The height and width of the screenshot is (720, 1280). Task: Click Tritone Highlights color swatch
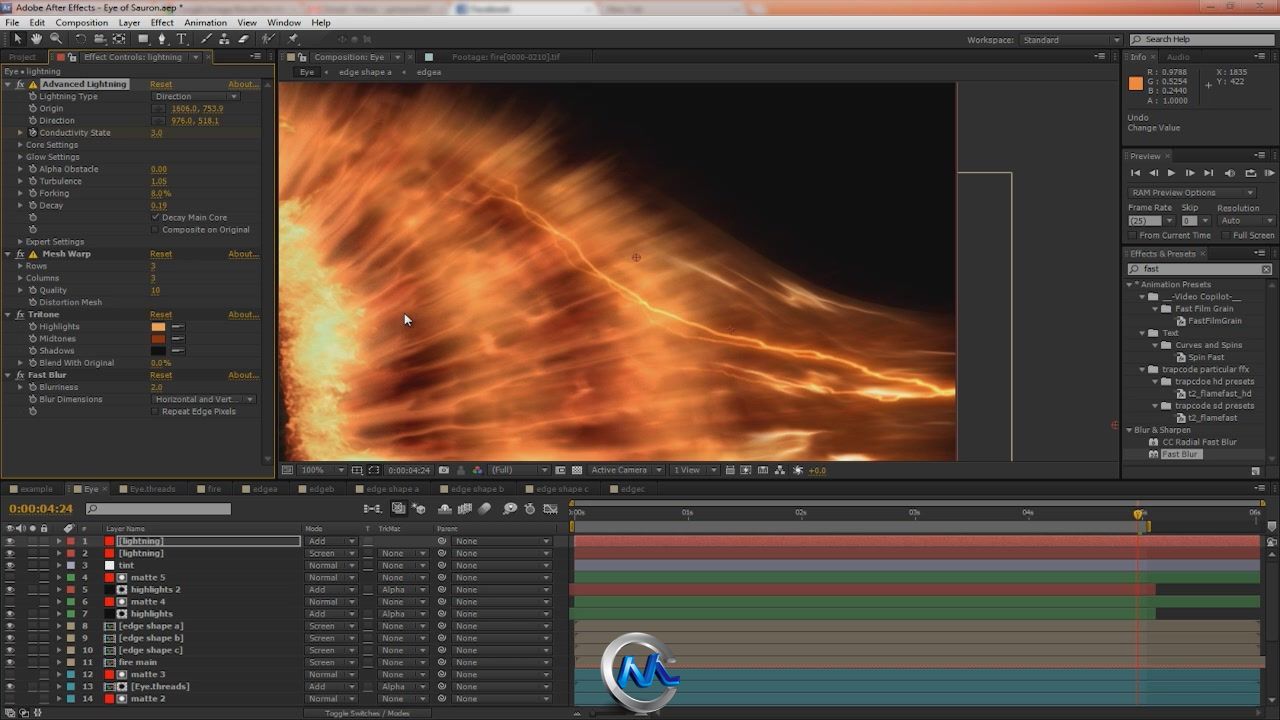click(158, 326)
